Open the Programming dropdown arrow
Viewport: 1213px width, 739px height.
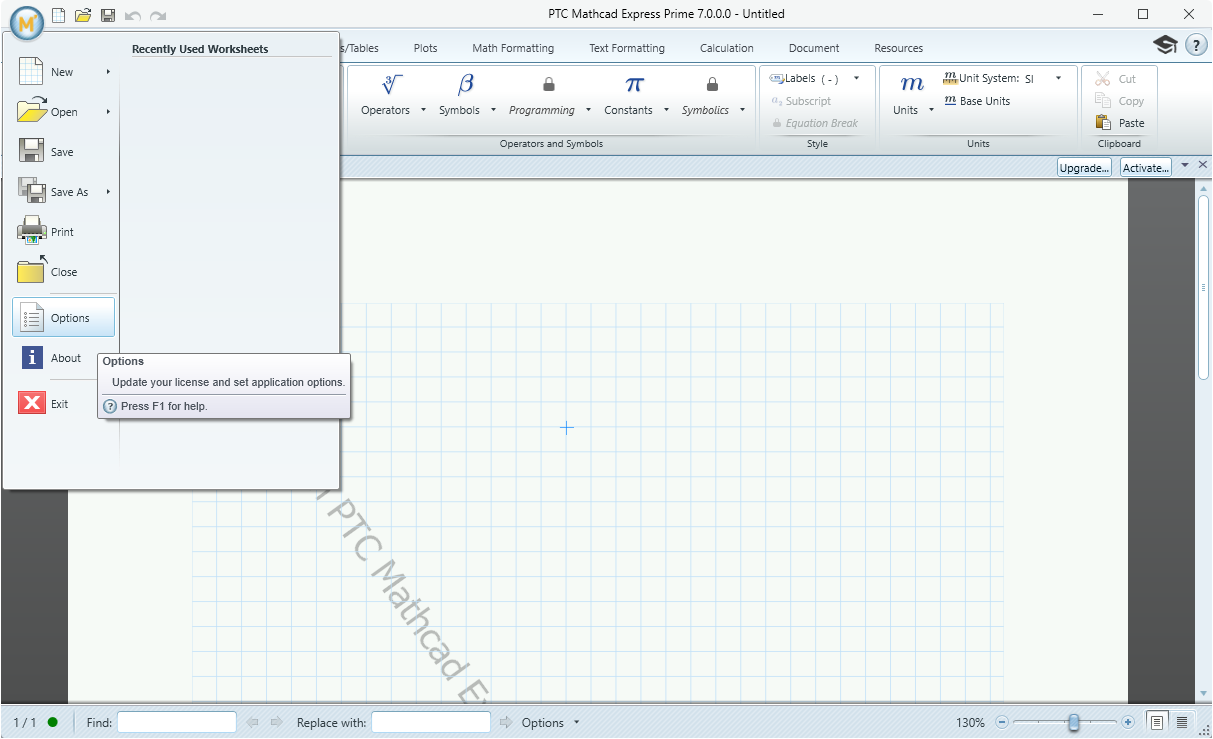pyautogui.click(x=588, y=110)
